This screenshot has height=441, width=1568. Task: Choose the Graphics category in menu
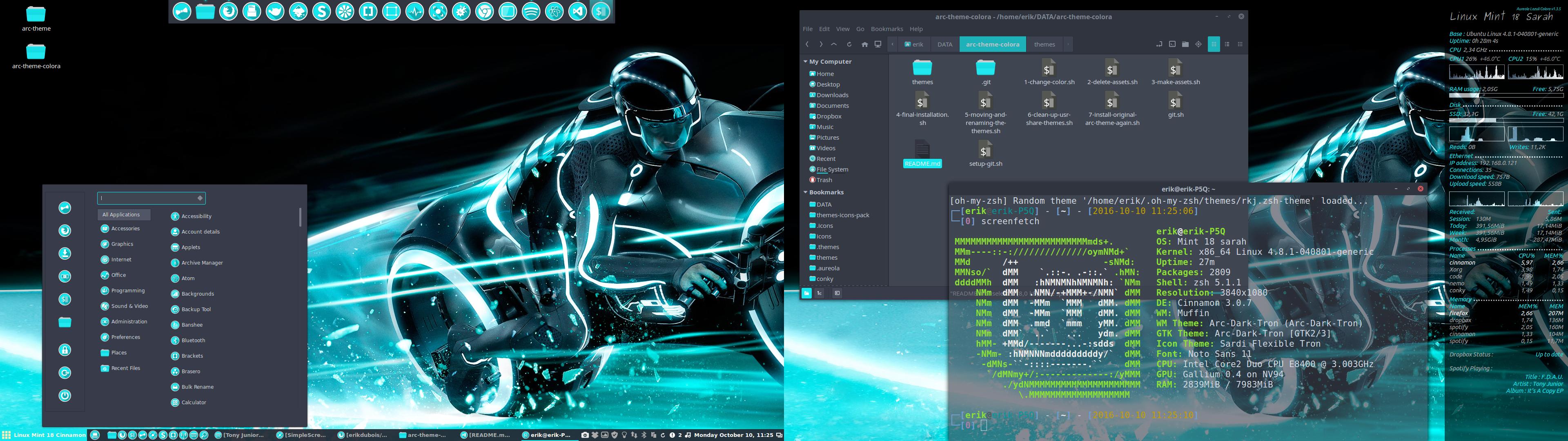coord(122,244)
